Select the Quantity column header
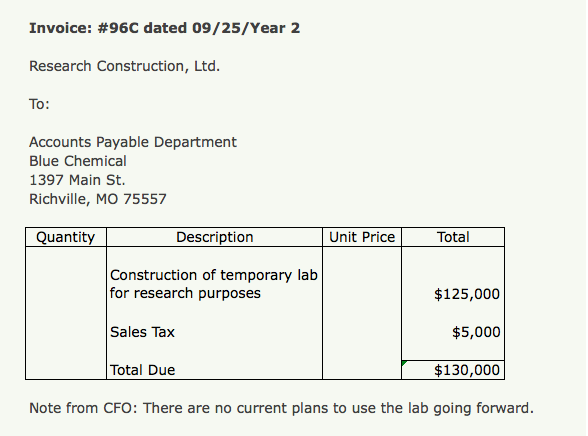 pyautogui.click(x=66, y=237)
